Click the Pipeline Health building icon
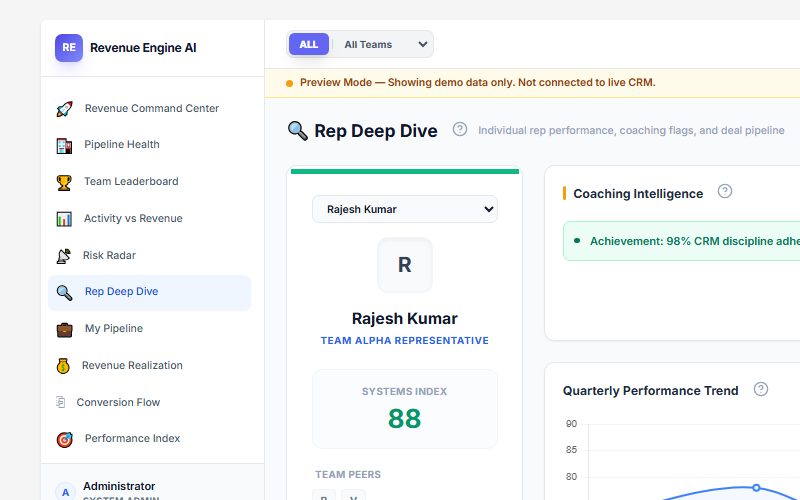 pos(64,145)
